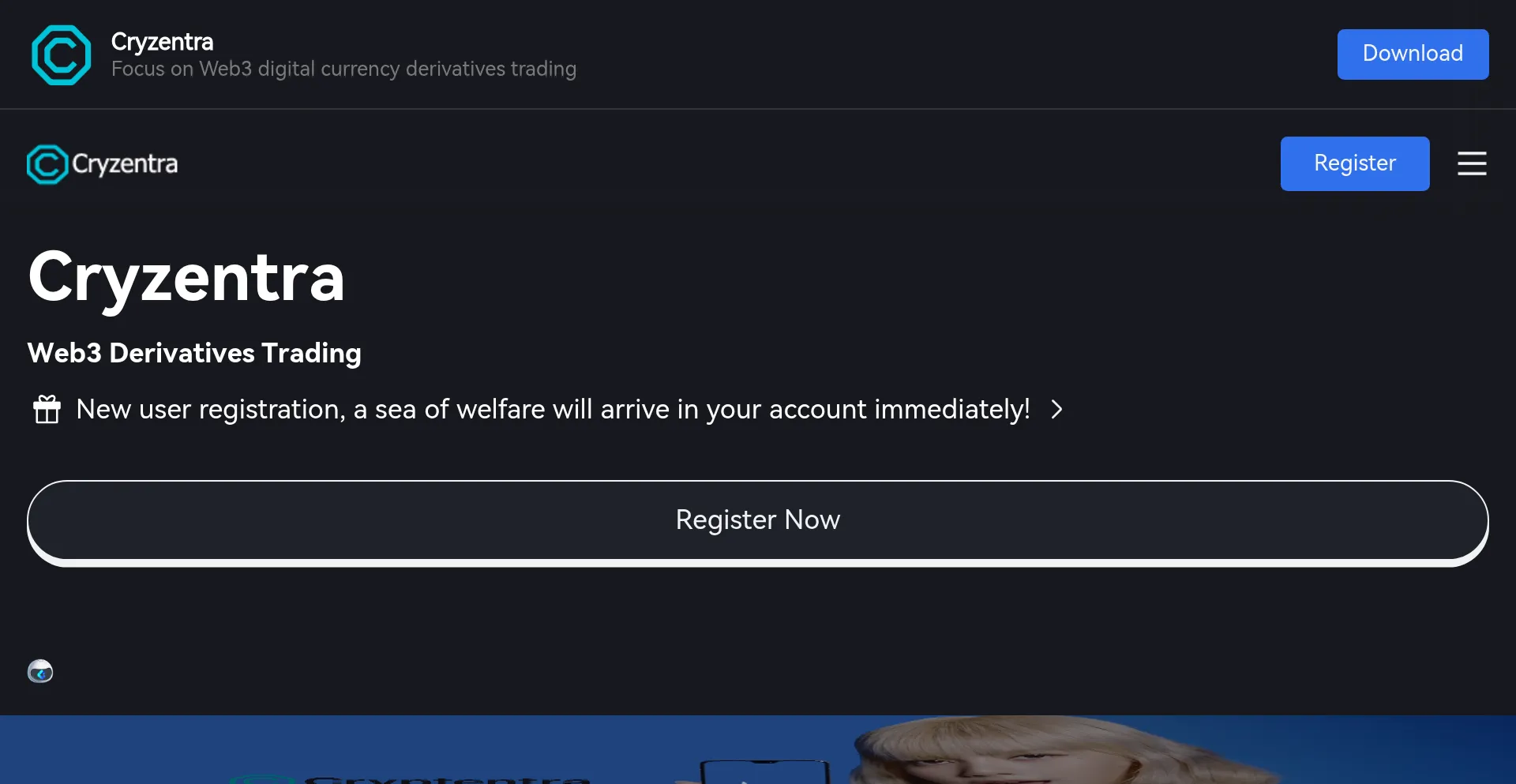The width and height of the screenshot is (1516, 784).
Task: Click the Cryzentra app name in top banner
Action: point(162,41)
